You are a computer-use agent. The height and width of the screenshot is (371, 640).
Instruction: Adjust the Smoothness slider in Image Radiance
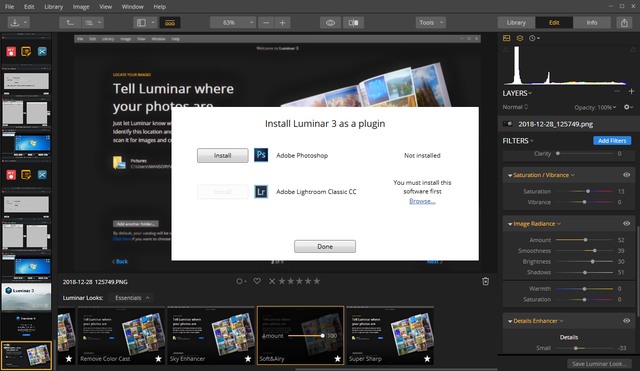(584, 251)
